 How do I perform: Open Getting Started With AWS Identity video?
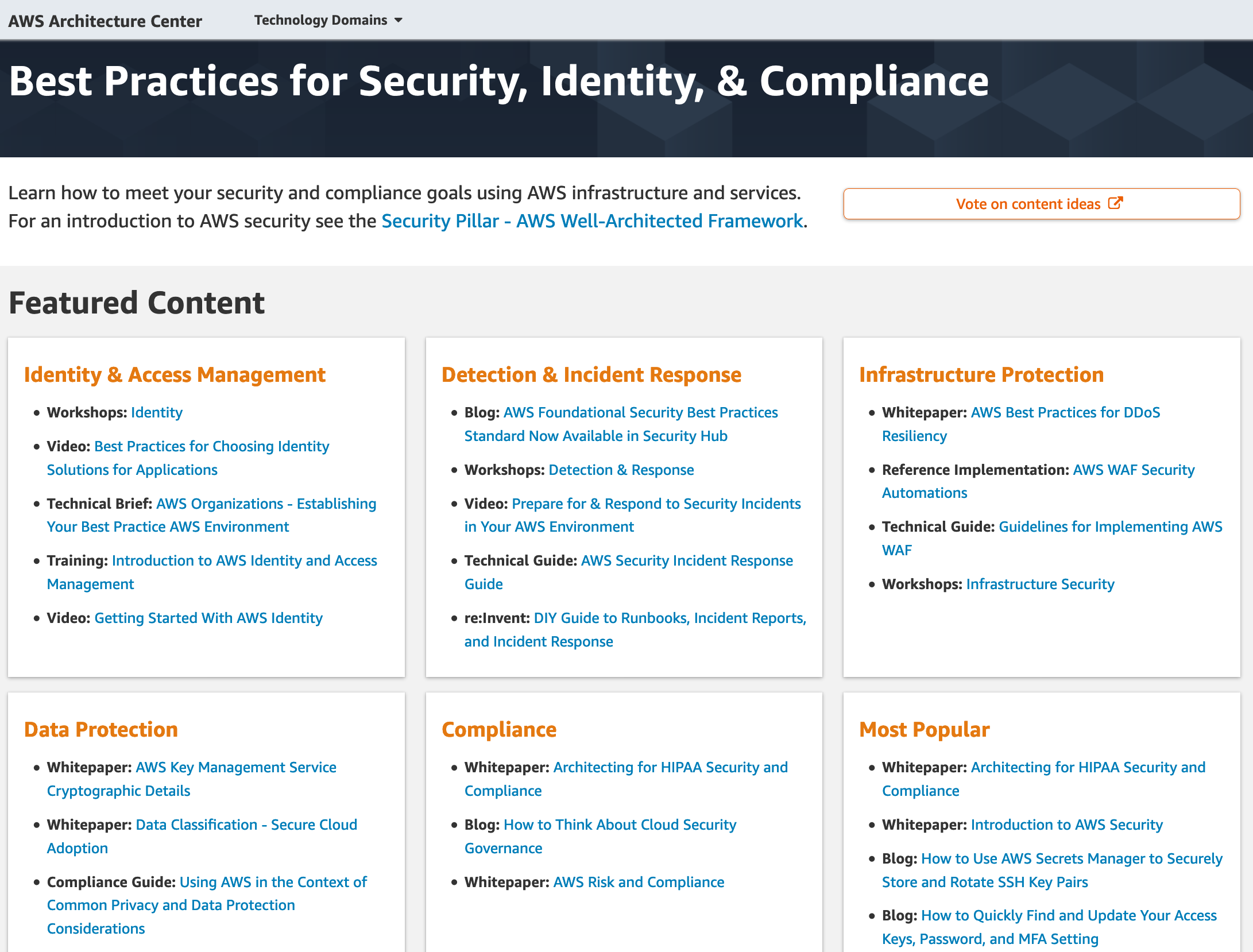208,618
